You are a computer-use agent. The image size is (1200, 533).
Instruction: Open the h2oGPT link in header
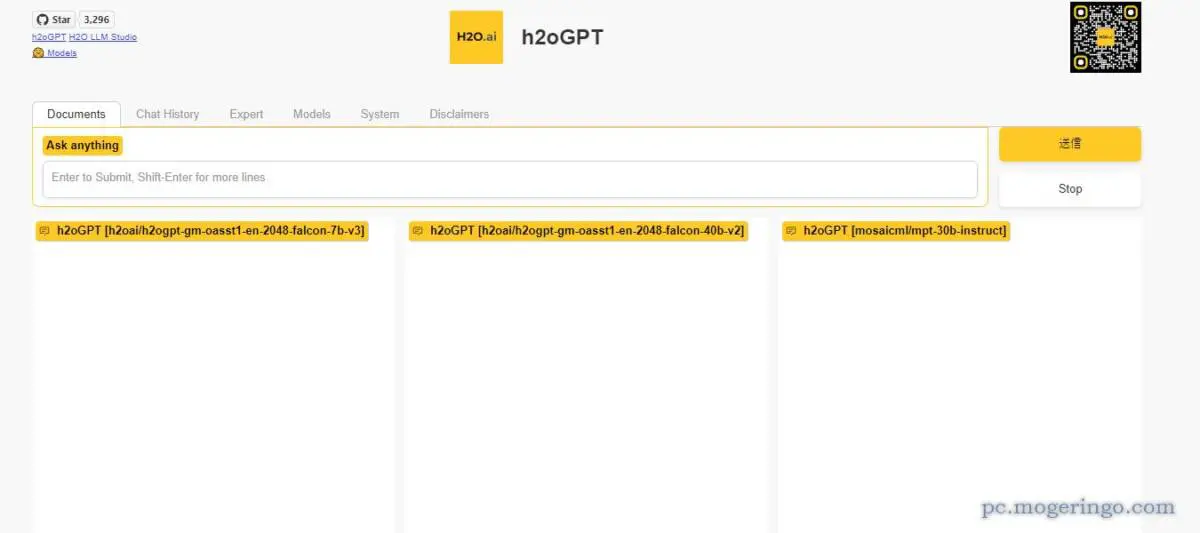point(49,37)
